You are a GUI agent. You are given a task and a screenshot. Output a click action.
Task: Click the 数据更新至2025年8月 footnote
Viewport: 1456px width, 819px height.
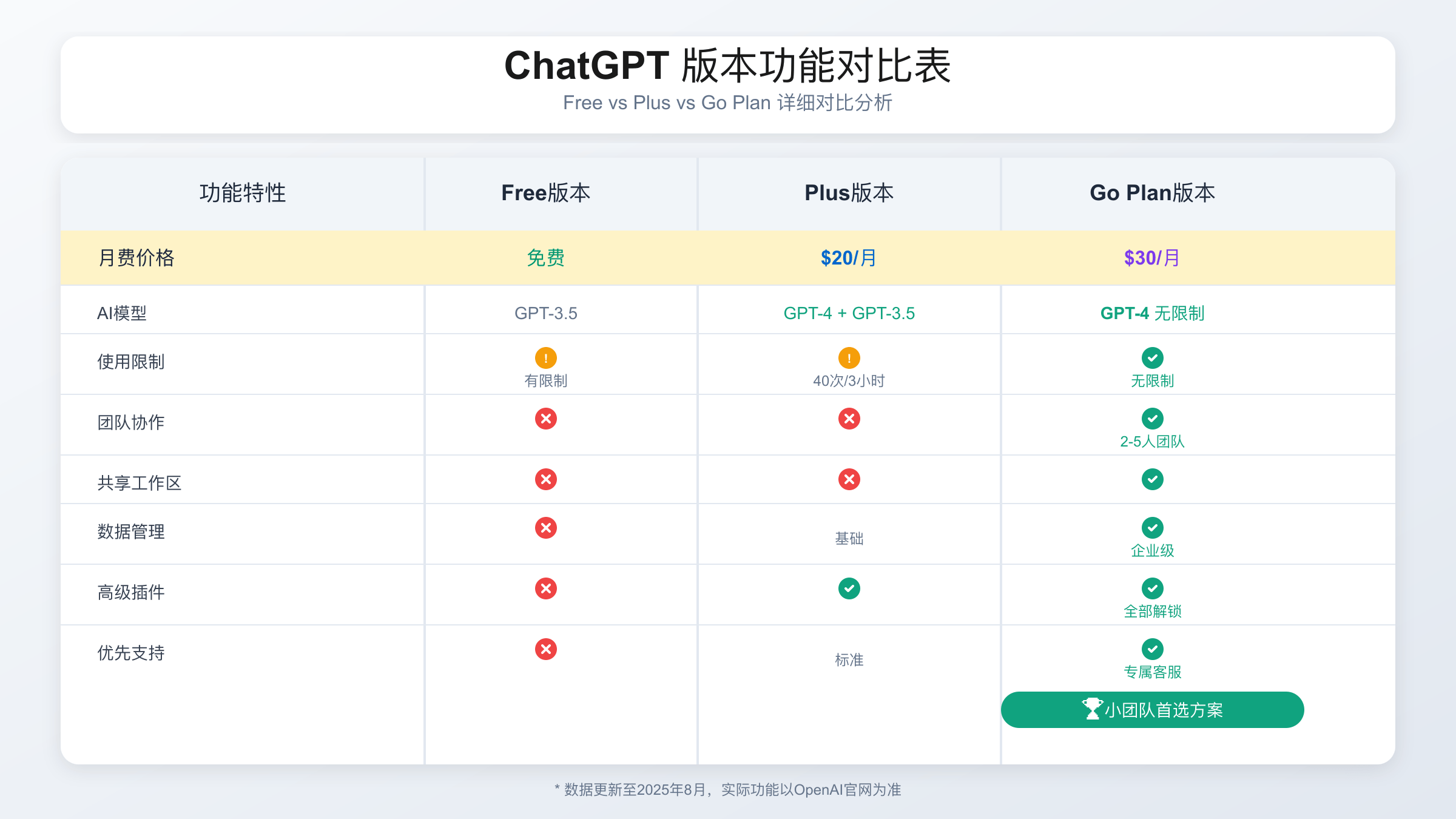[x=728, y=790]
